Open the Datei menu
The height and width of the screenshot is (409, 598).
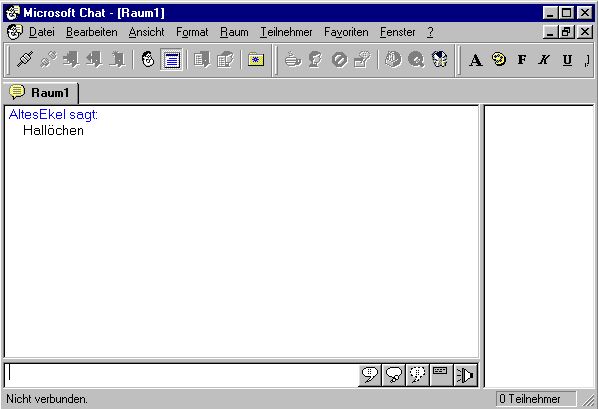tap(42, 32)
